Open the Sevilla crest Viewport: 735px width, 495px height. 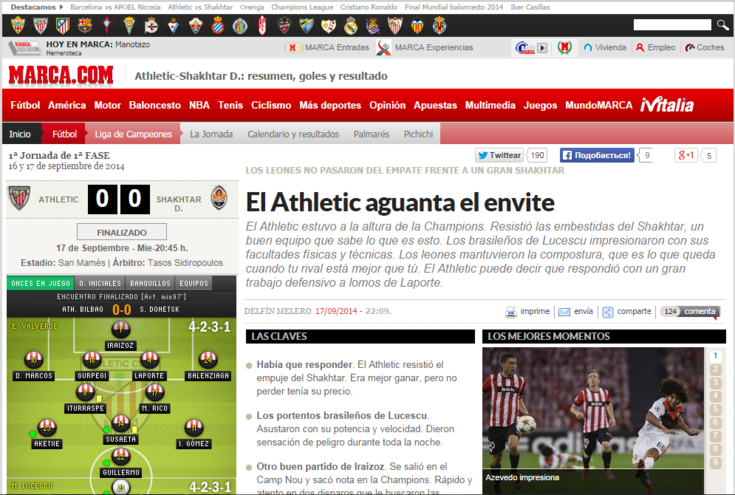coord(395,25)
